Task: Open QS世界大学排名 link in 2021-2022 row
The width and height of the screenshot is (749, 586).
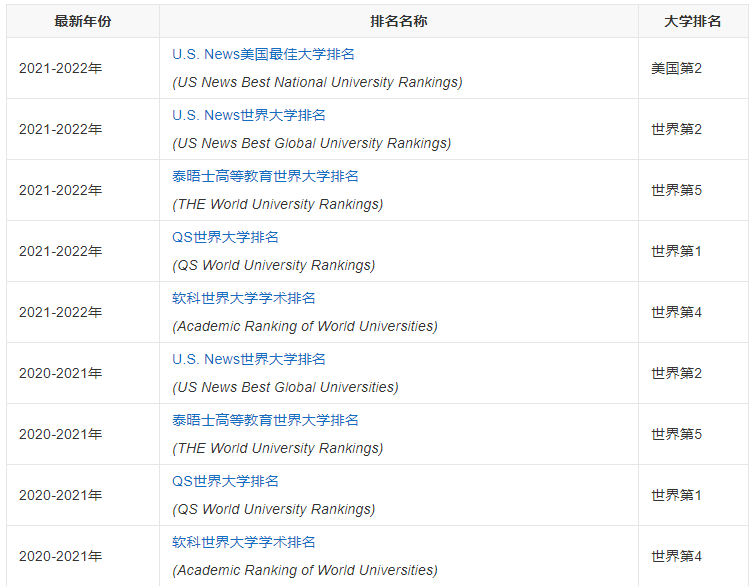Action: 225,237
